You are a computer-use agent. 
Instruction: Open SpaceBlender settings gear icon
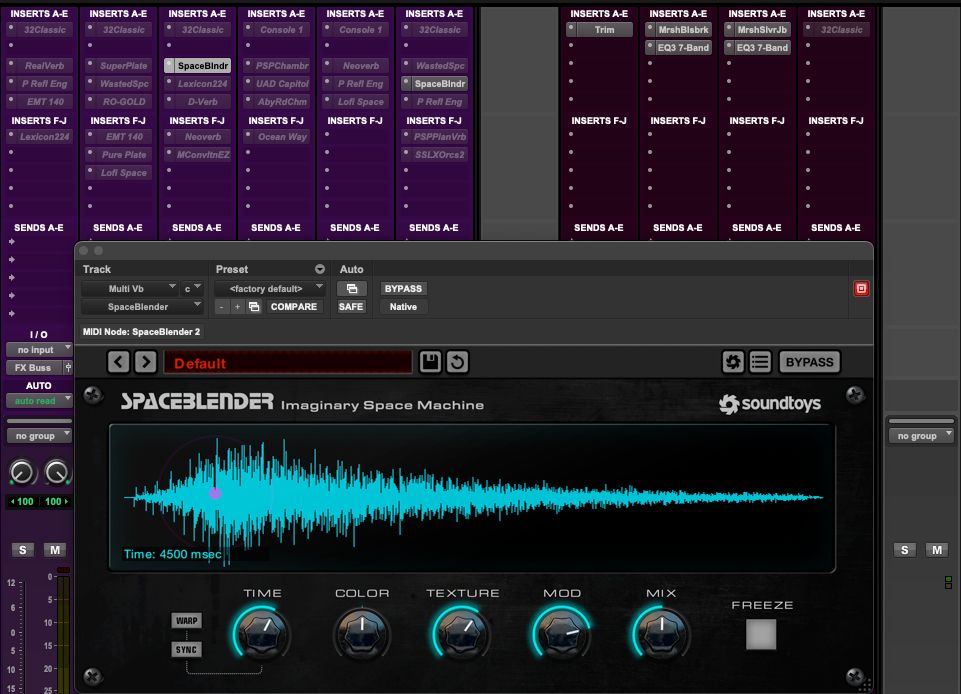pyautogui.click(x=733, y=362)
